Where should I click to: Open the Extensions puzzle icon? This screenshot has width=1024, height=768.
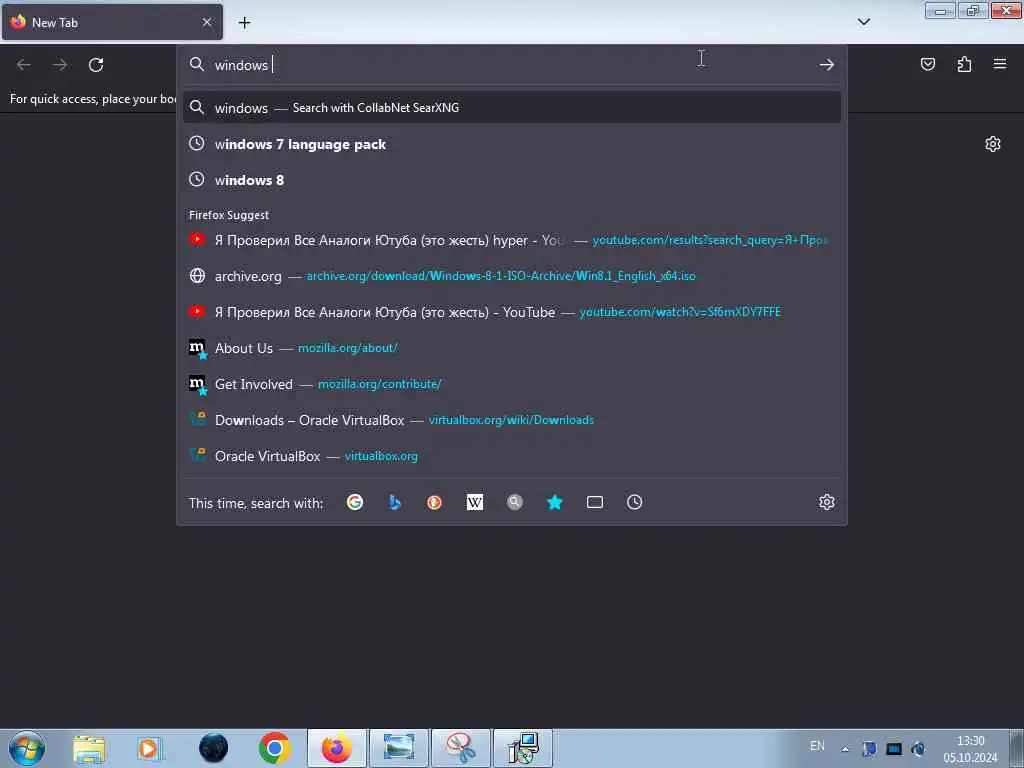coord(964,64)
